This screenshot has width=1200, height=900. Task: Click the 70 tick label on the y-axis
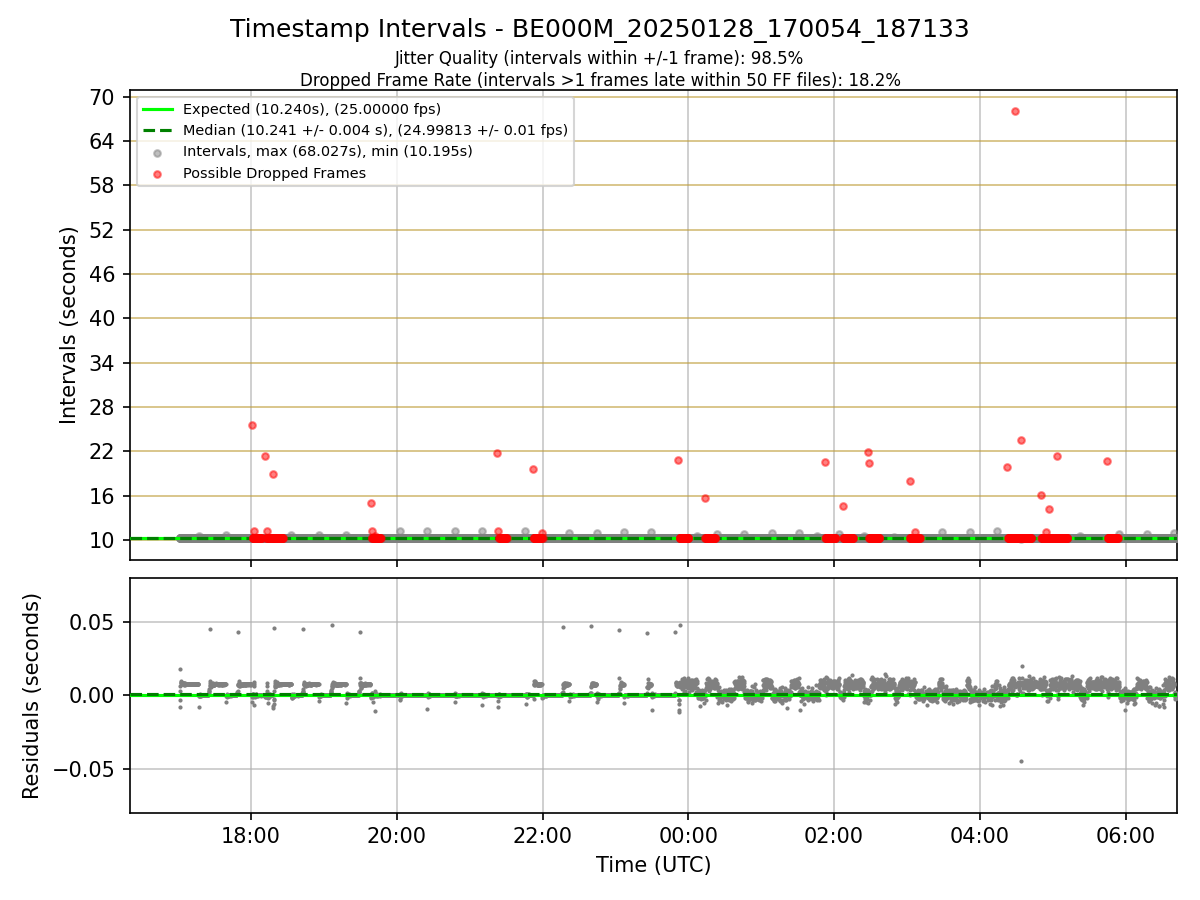[x=102, y=97]
